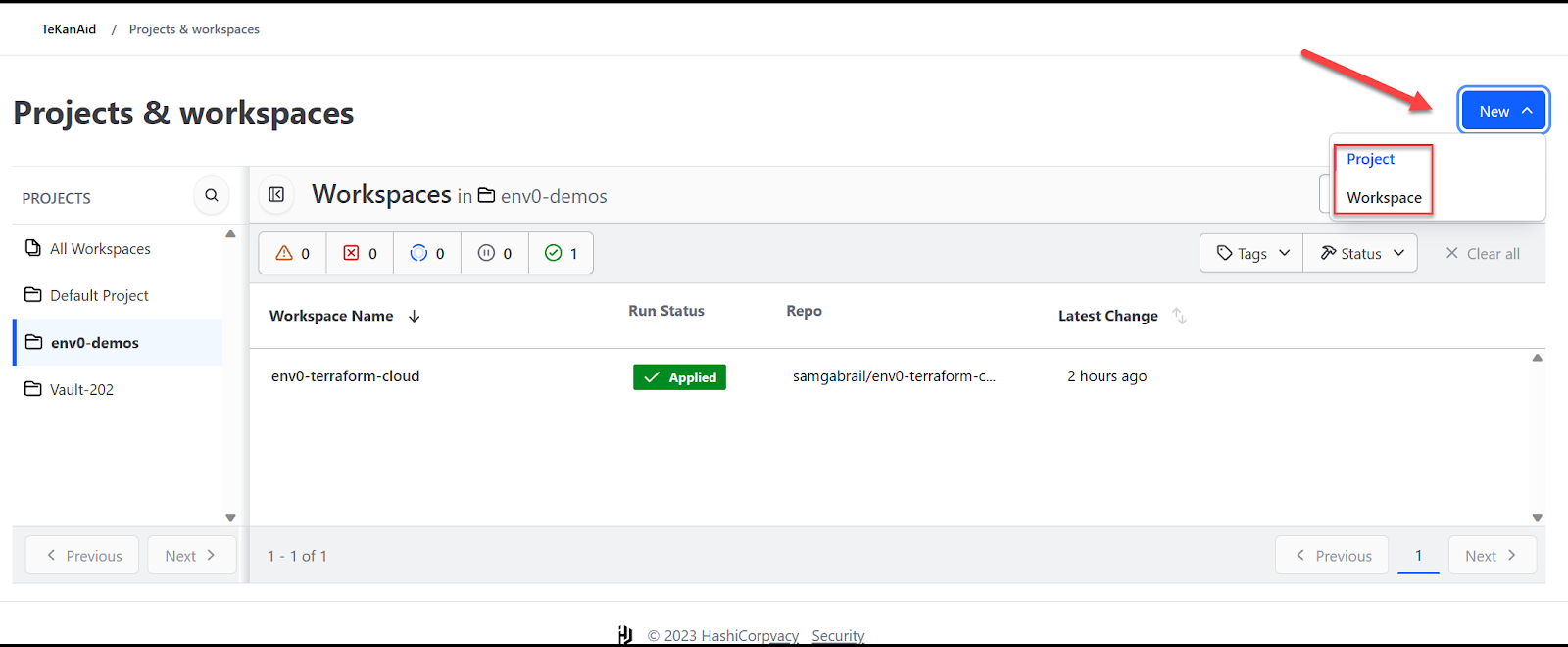This screenshot has height=647, width=1568.
Task: Choose Workspace from the New menu
Action: click(1384, 197)
